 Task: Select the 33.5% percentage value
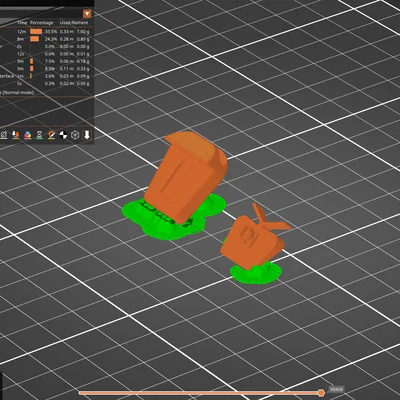(51, 32)
